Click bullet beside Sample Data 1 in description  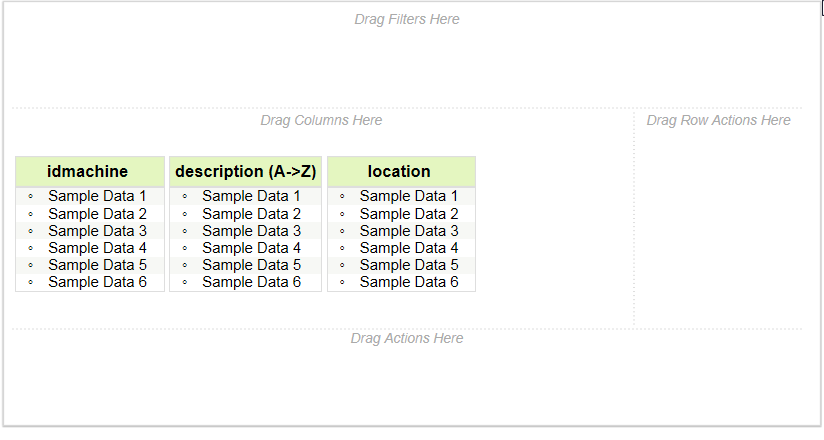(x=185, y=197)
